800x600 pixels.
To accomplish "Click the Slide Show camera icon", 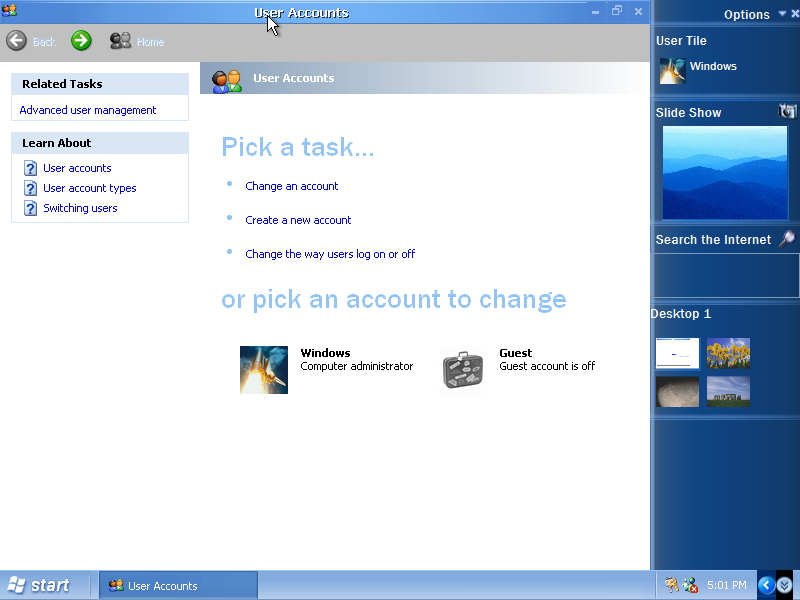I will point(787,111).
